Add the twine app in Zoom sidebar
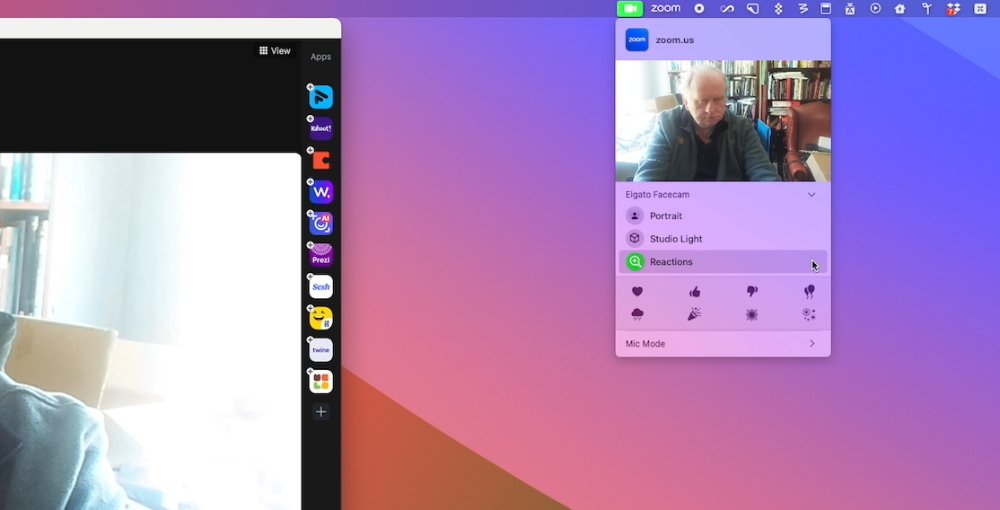1000x510 pixels. (x=321, y=350)
